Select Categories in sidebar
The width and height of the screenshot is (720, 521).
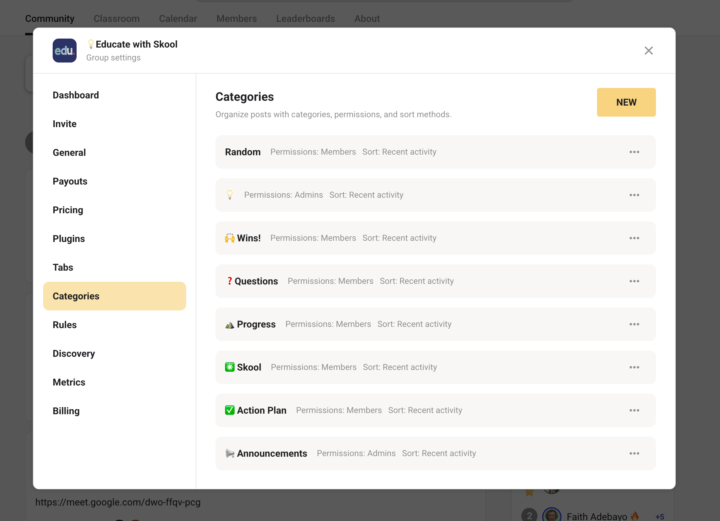click(114, 296)
